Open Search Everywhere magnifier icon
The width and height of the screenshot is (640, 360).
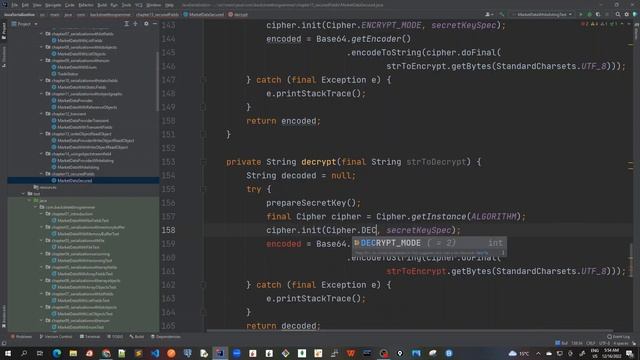[618, 14]
